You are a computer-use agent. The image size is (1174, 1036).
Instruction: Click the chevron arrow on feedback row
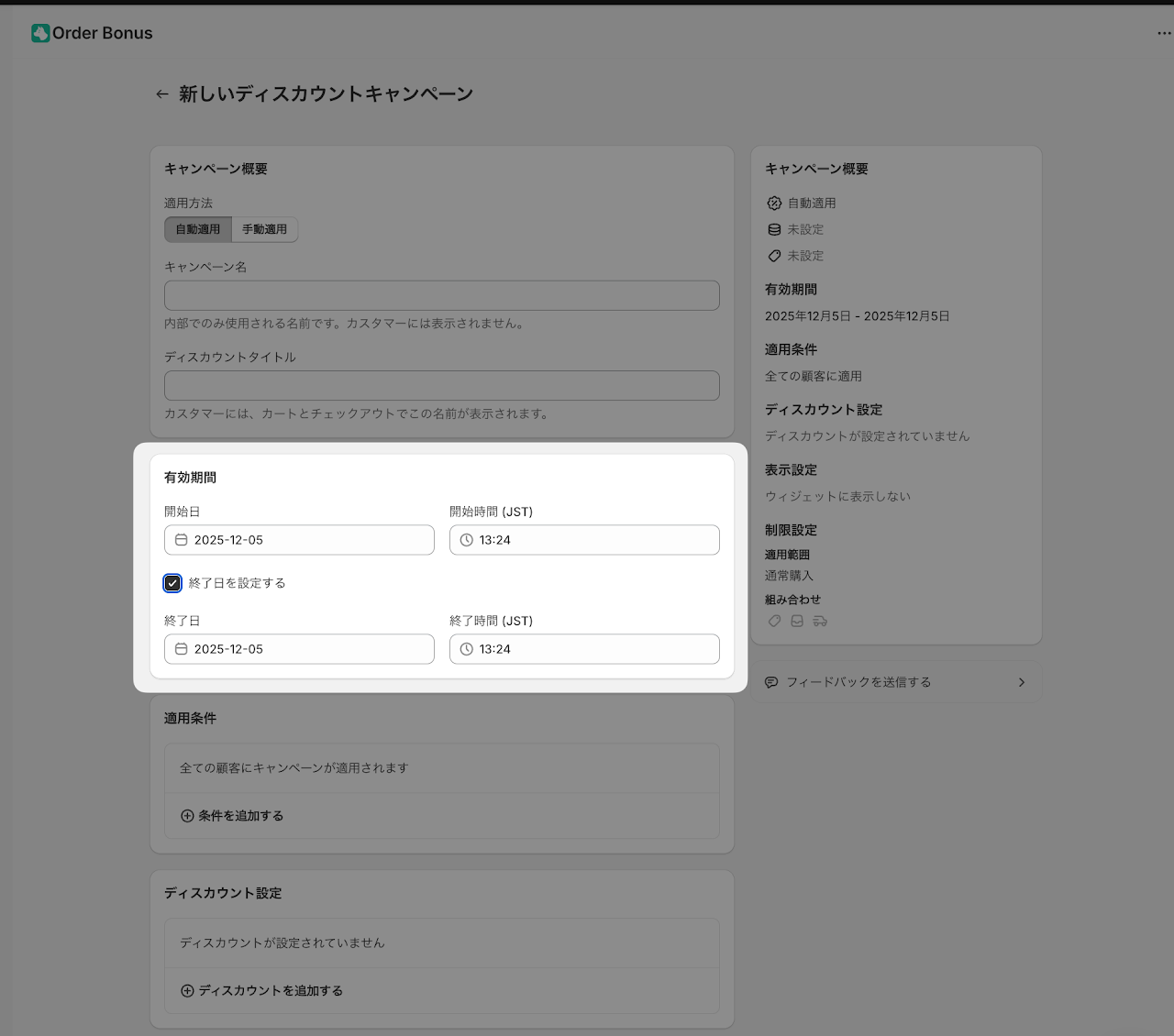coord(1022,682)
